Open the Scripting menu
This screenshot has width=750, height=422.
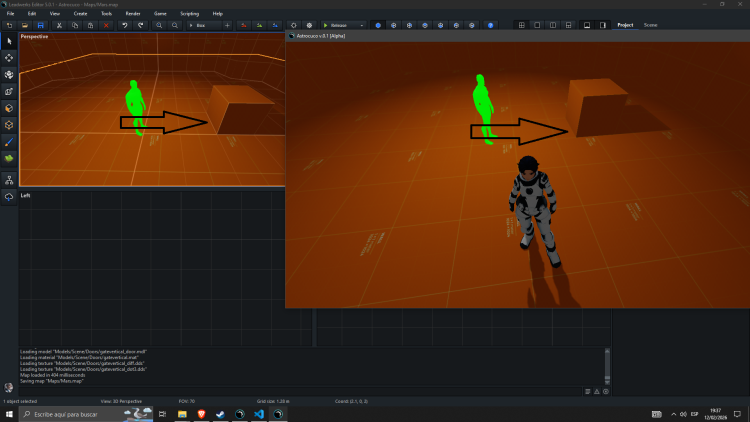pos(189,13)
